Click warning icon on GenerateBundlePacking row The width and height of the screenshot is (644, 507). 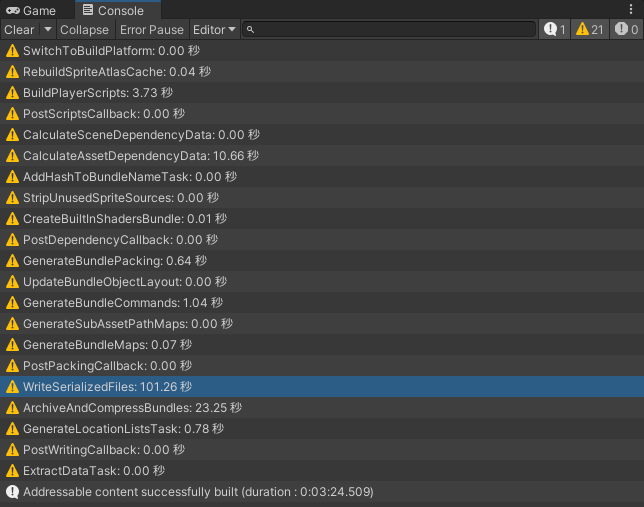(x=12, y=260)
